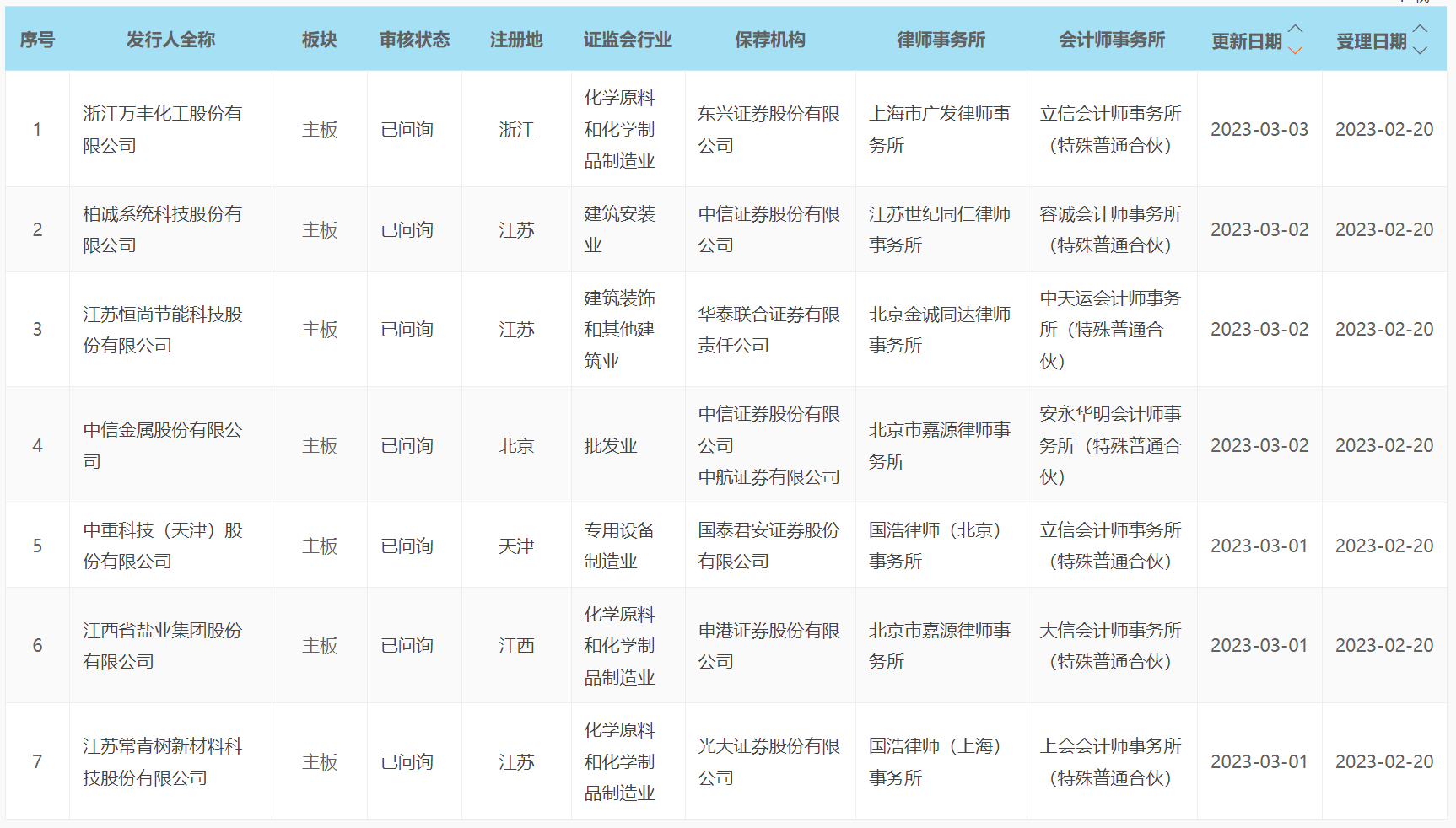The height and width of the screenshot is (828, 1456).
Task: Click 江西 registration place cell
Action: (516, 646)
